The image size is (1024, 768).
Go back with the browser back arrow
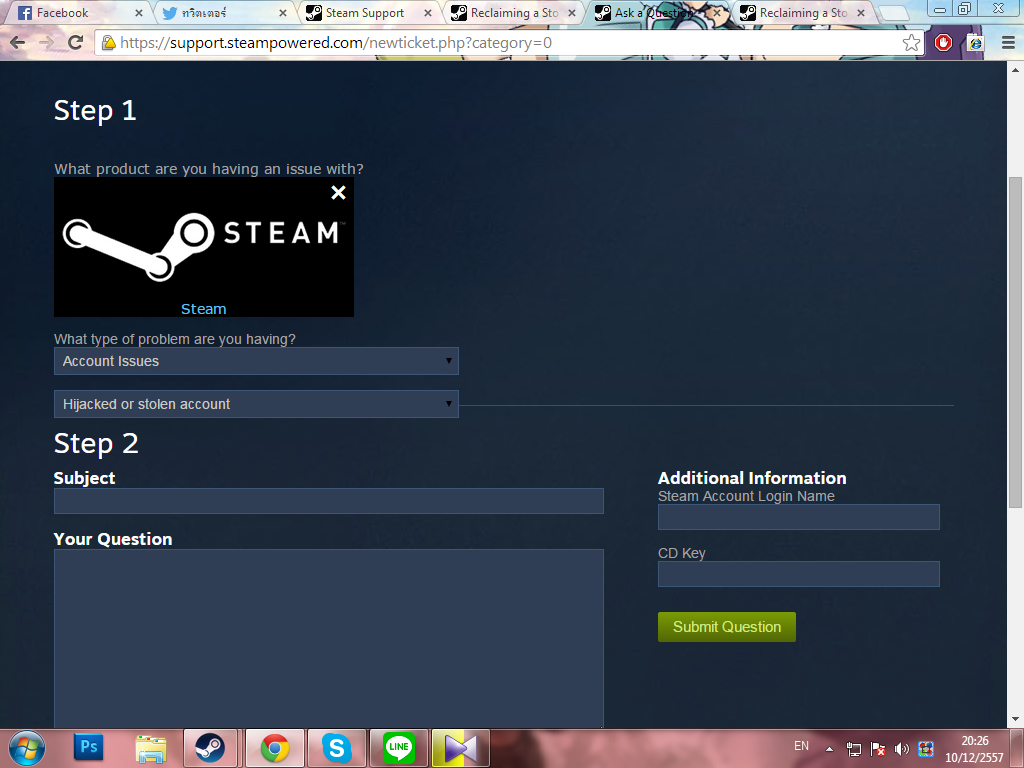pos(18,43)
